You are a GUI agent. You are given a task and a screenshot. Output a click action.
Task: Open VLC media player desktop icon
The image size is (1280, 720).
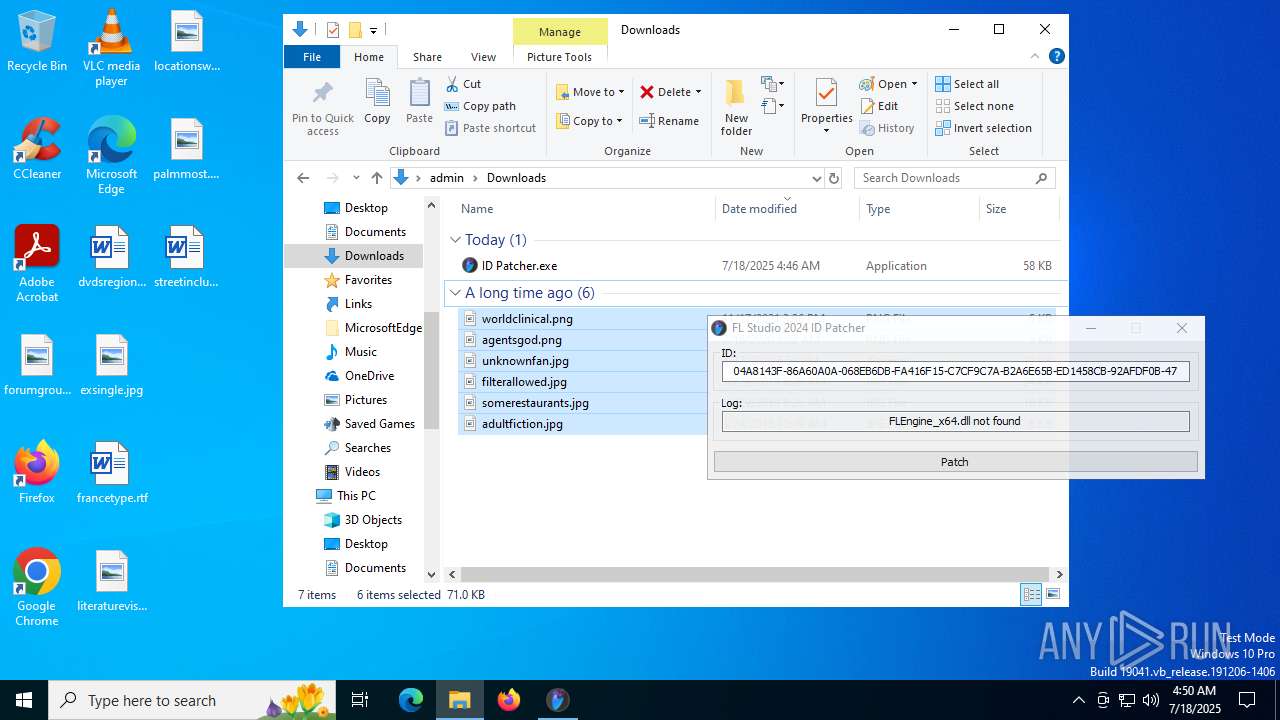[x=111, y=48]
